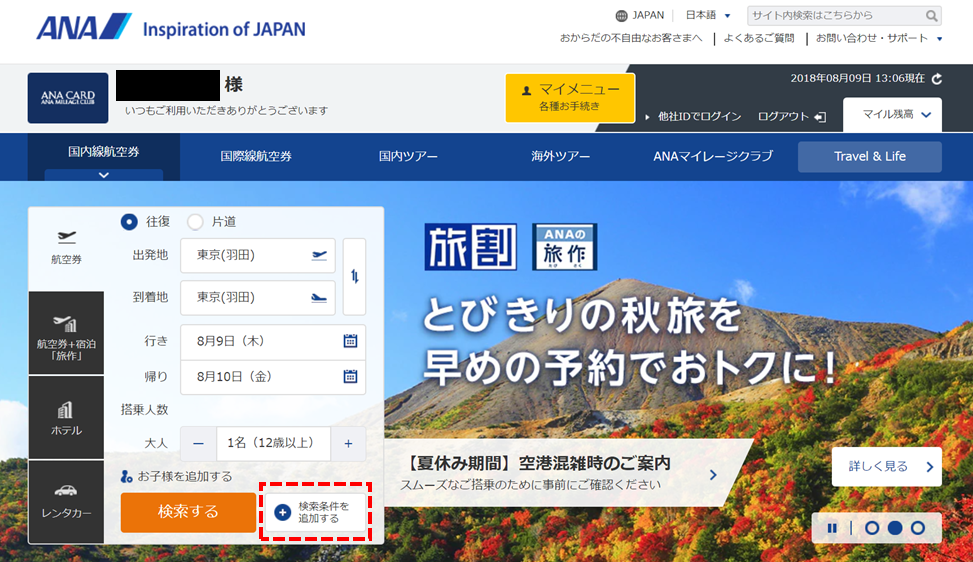Swap departure and arrival airports

coord(354,277)
